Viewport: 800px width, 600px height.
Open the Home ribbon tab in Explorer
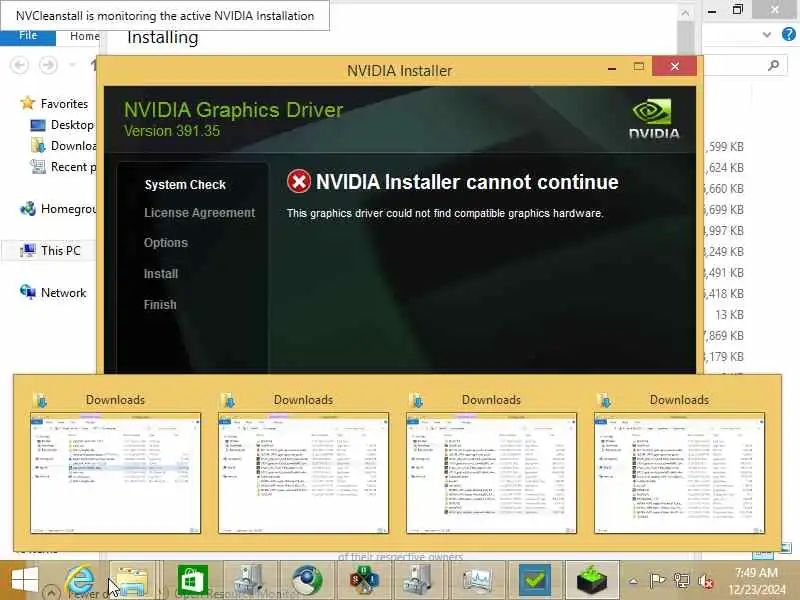click(x=84, y=36)
